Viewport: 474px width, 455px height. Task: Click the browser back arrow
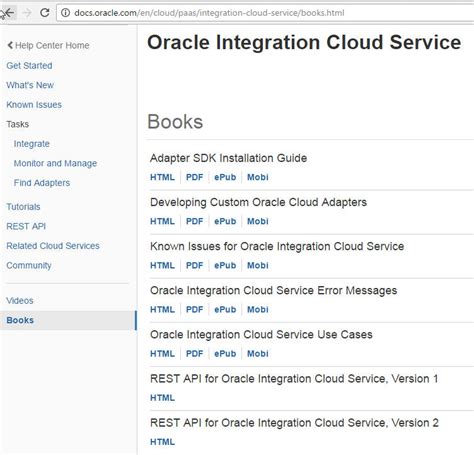[9, 13]
